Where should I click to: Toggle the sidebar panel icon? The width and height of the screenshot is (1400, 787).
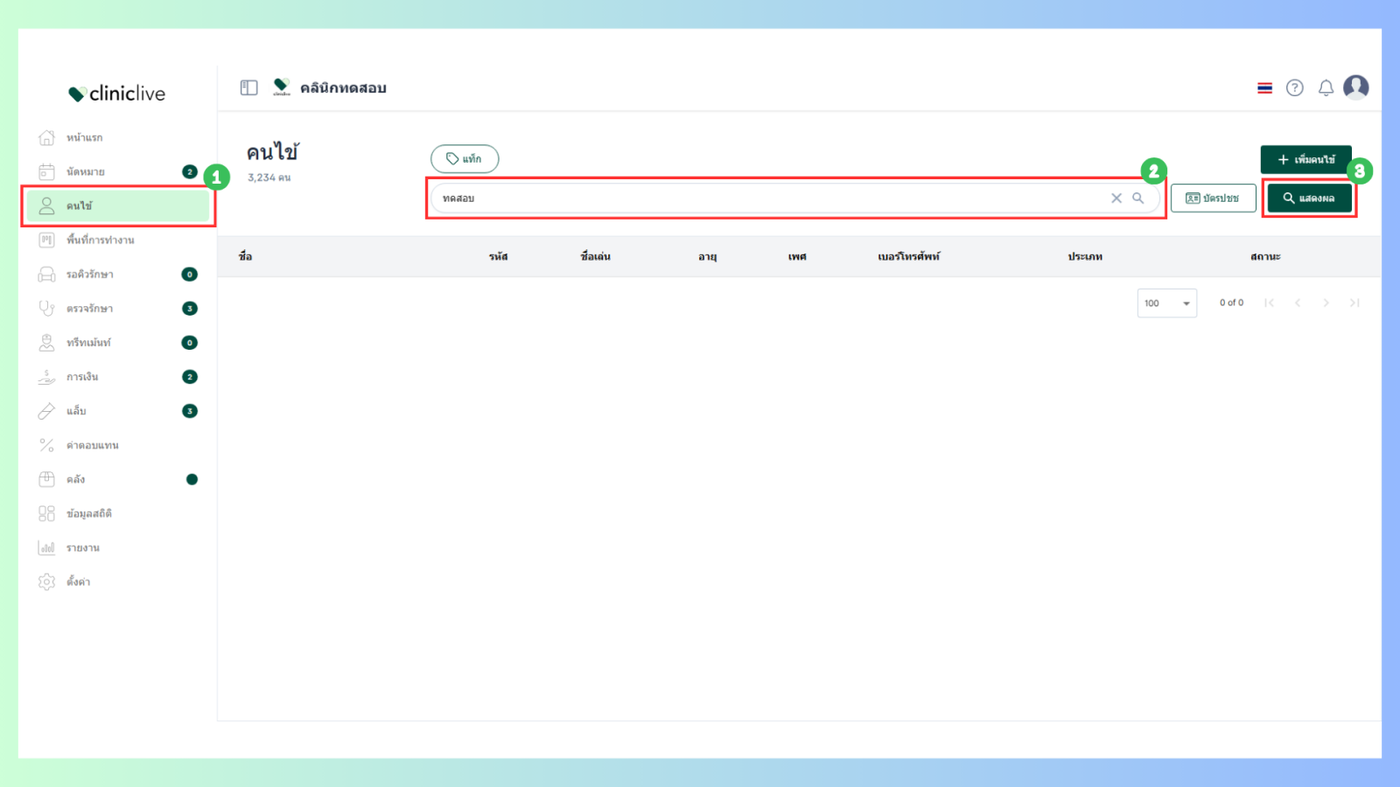[249, 88]
